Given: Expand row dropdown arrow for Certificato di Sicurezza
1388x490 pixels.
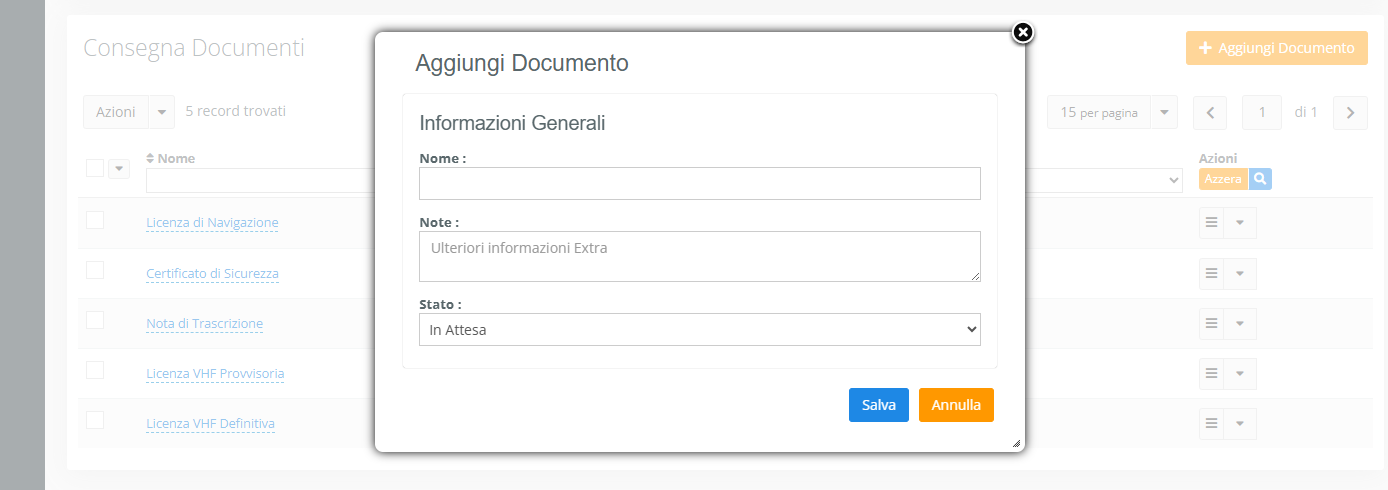Looking at the screenshot, I should pos(1240,273).
